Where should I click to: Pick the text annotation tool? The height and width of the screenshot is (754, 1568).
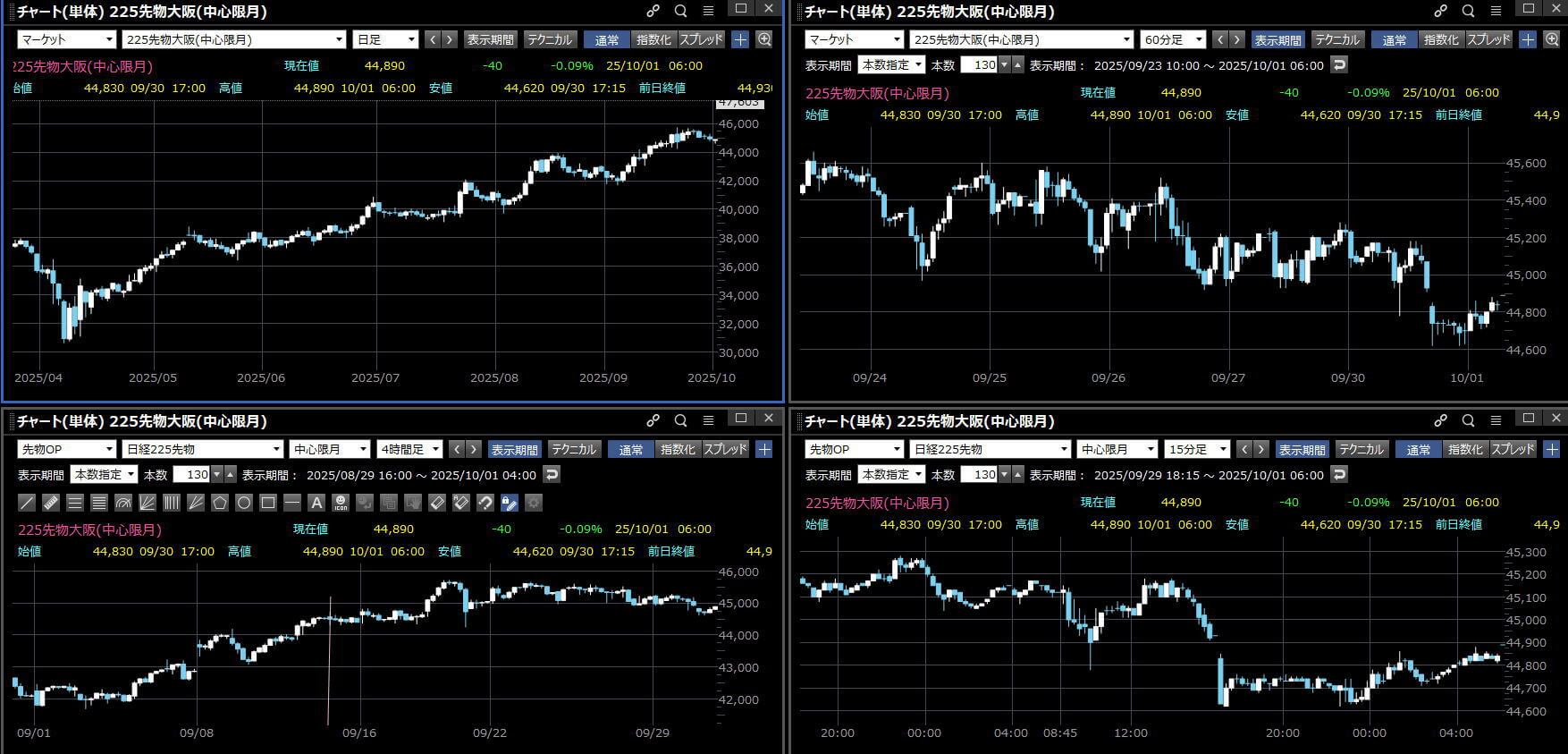click(x=316, y=503)
